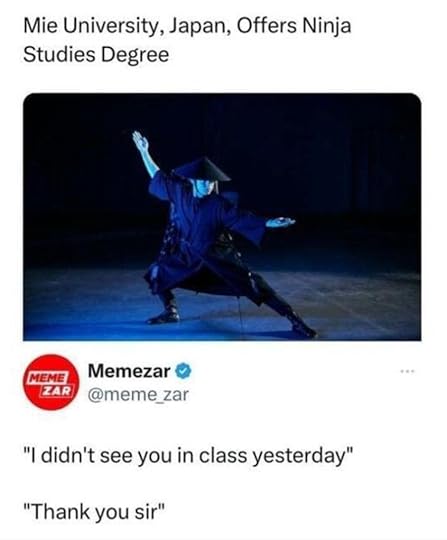Click the "Thank you sir" reply text
Screen dimensions: 447x540
coord(94,512)
